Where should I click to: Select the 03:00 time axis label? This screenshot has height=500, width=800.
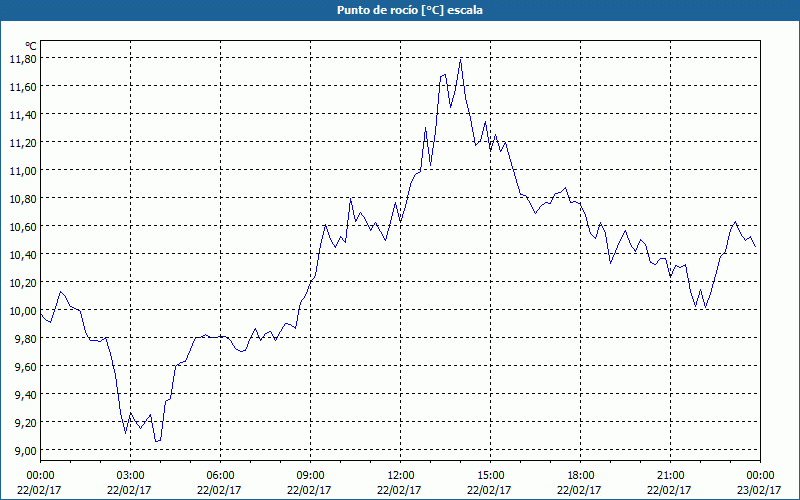(x=130, y=476)
